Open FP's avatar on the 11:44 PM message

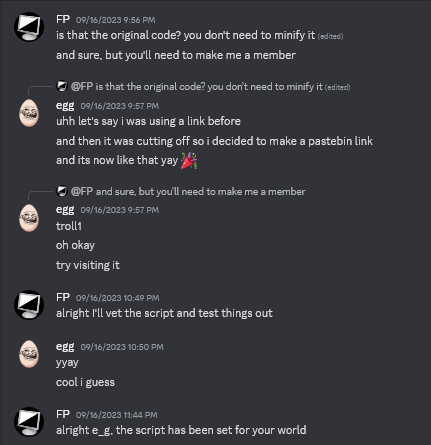(29, 422)
